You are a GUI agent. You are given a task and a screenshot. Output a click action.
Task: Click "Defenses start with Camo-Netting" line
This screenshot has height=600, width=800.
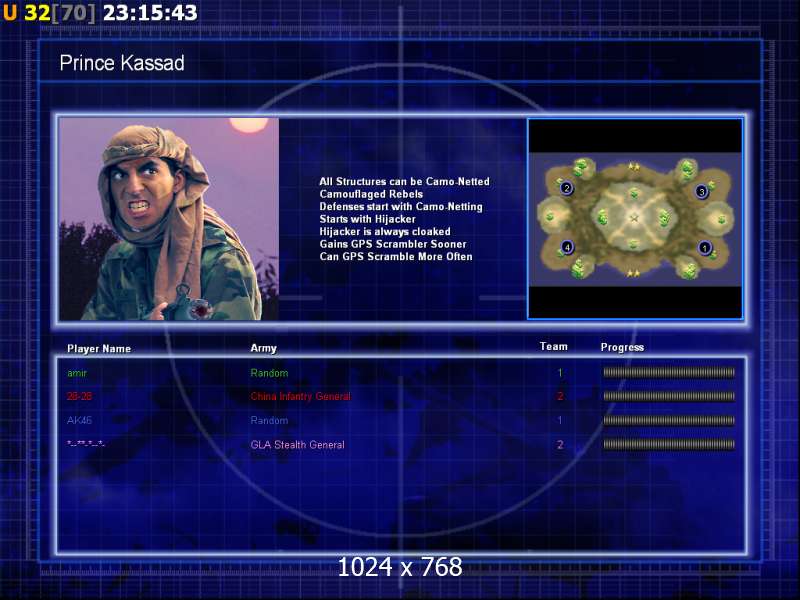(x=401, y=207)
